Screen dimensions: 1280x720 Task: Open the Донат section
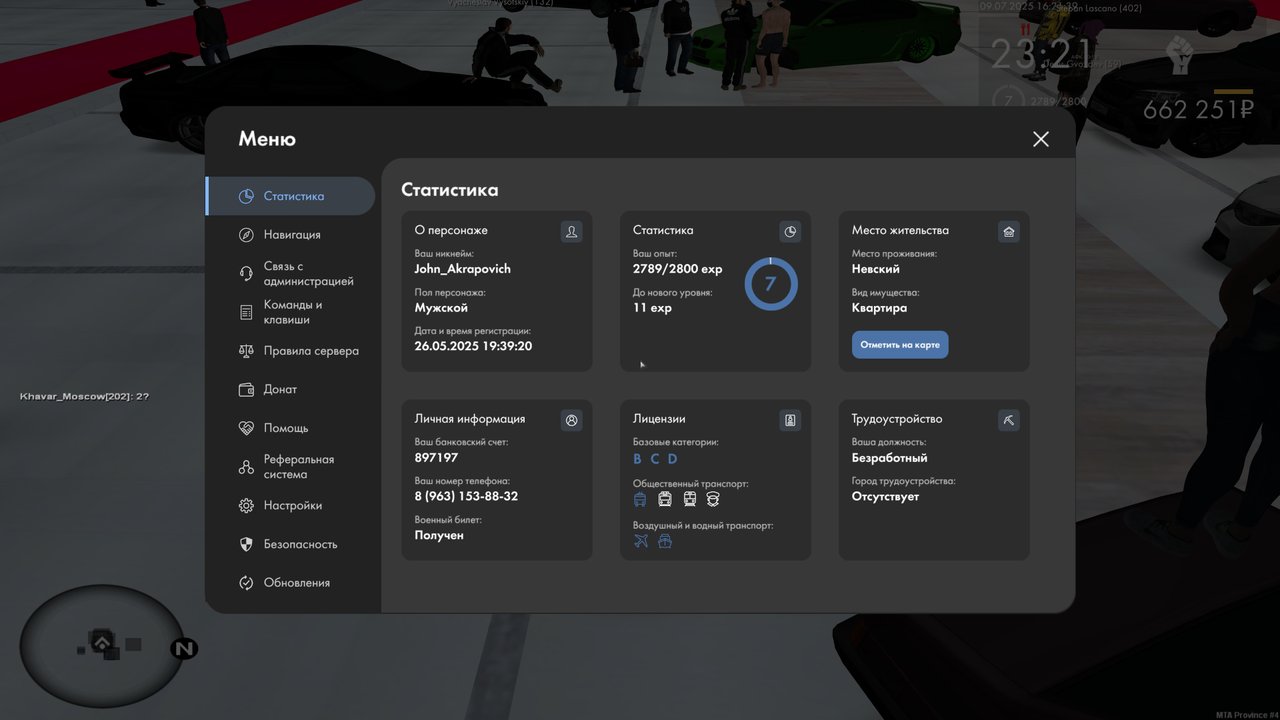(290, 390)
